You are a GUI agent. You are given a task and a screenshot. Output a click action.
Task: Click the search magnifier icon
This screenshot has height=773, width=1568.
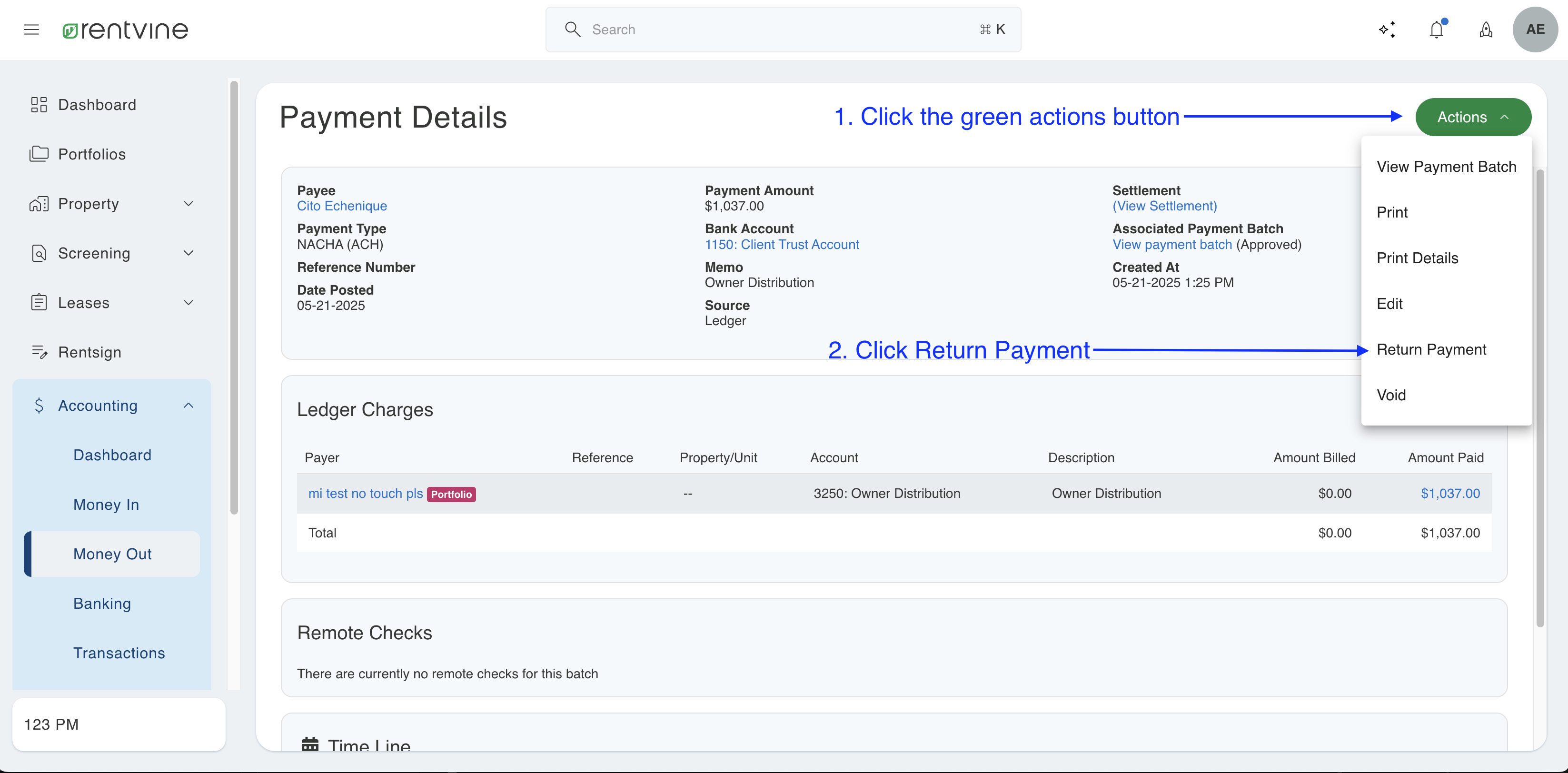coord(572,29)
